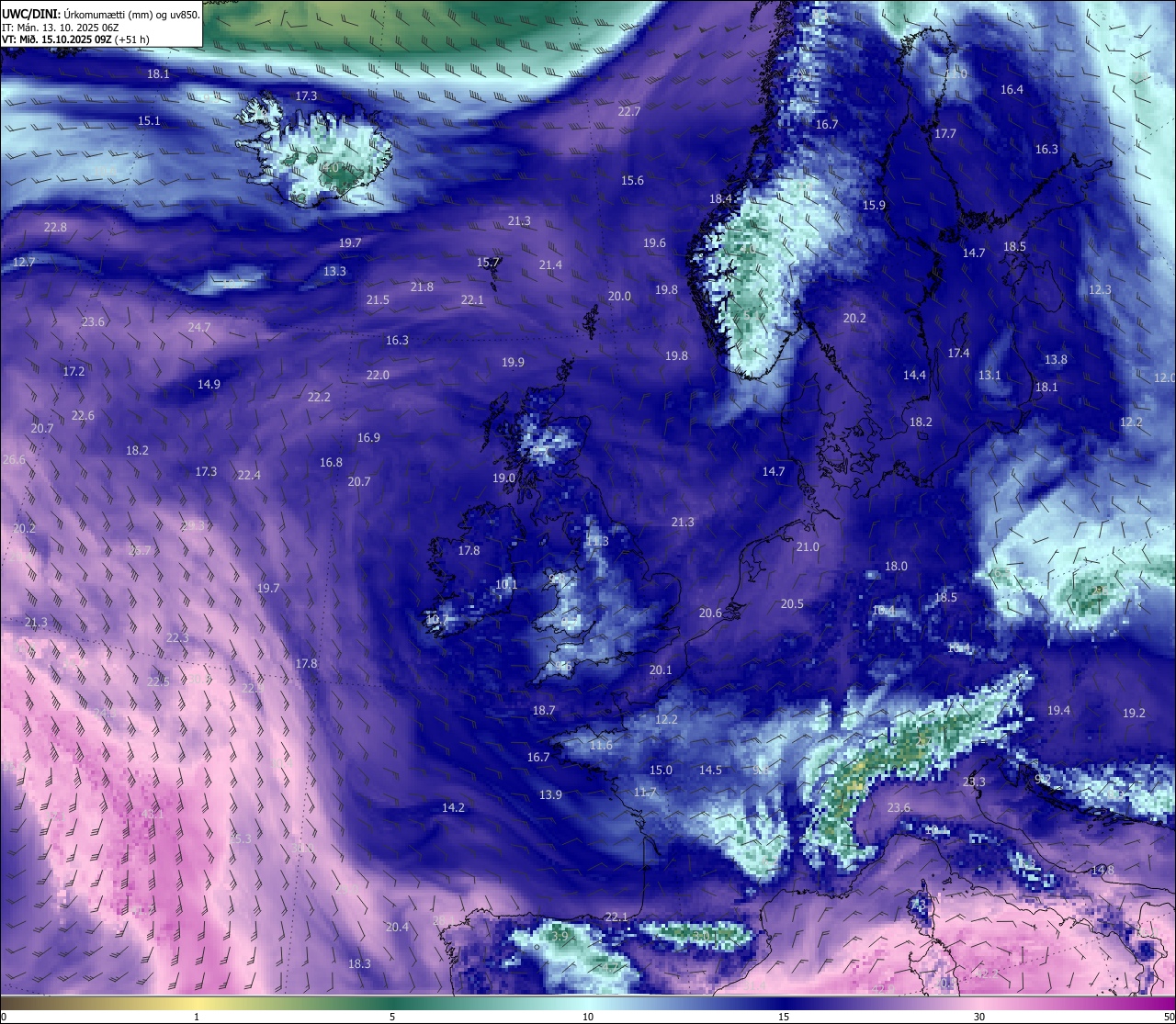Click the 15.1 value west of Iceland
This screenshot has width=1176, height=1024.
(x=149, y=121)
